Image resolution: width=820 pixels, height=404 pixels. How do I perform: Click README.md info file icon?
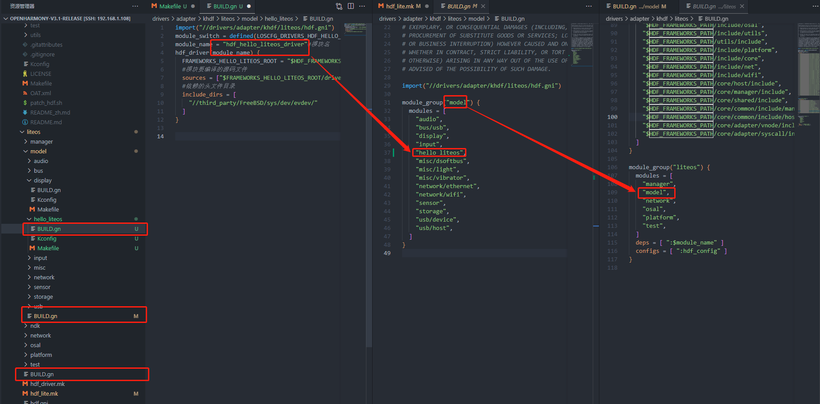point(25,122)
